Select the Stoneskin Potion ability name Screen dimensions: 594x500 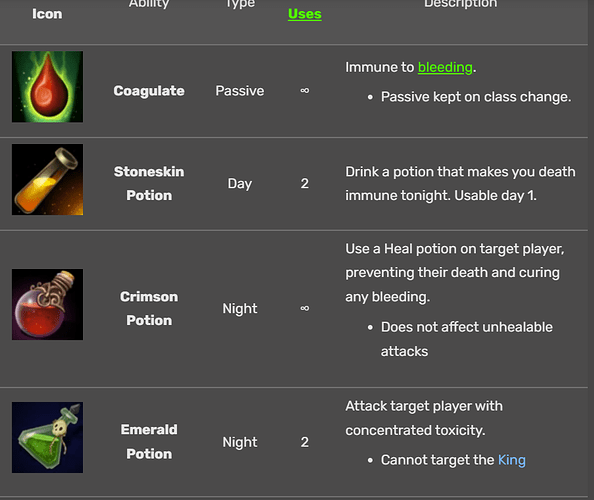[149, 184]
